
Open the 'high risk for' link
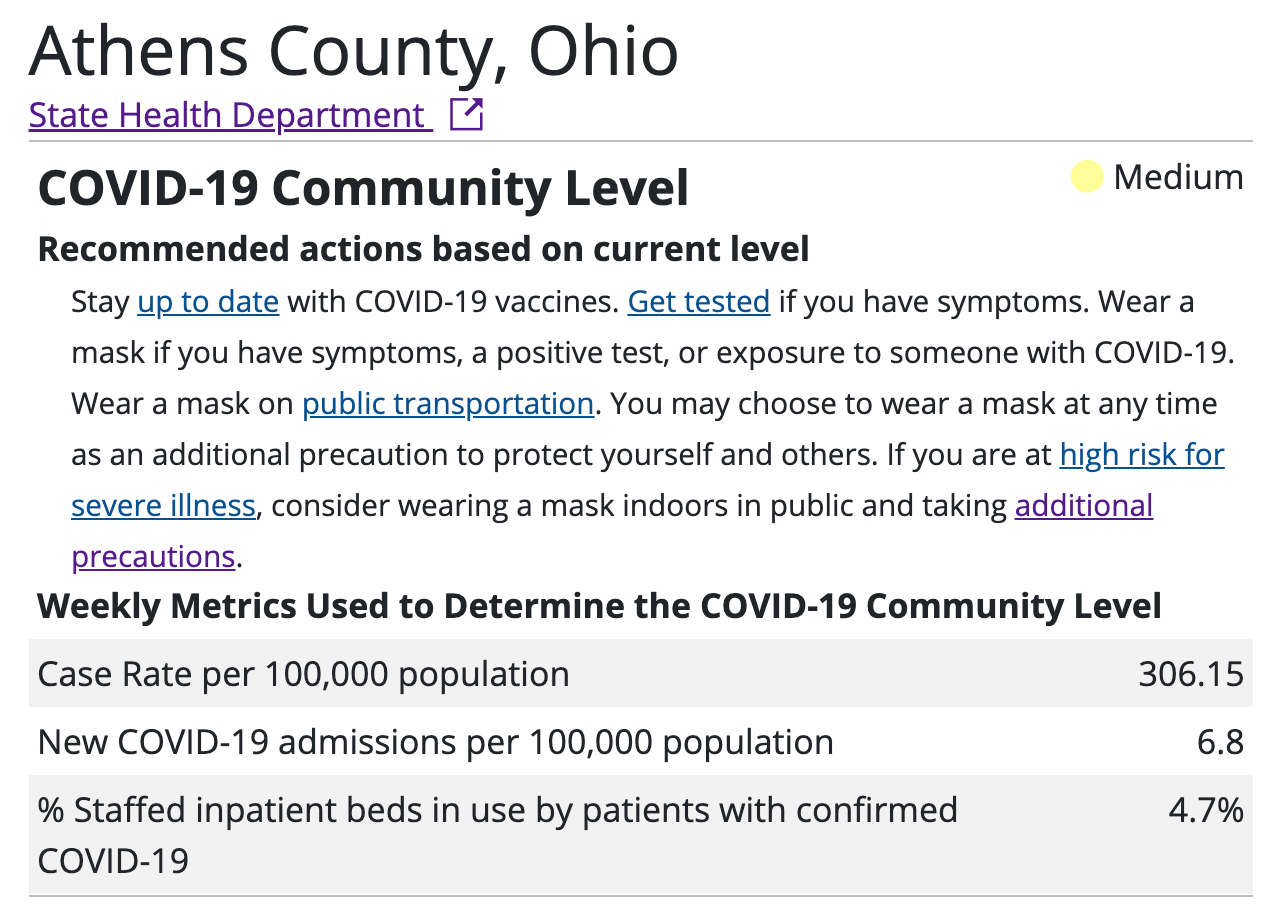1142,455
